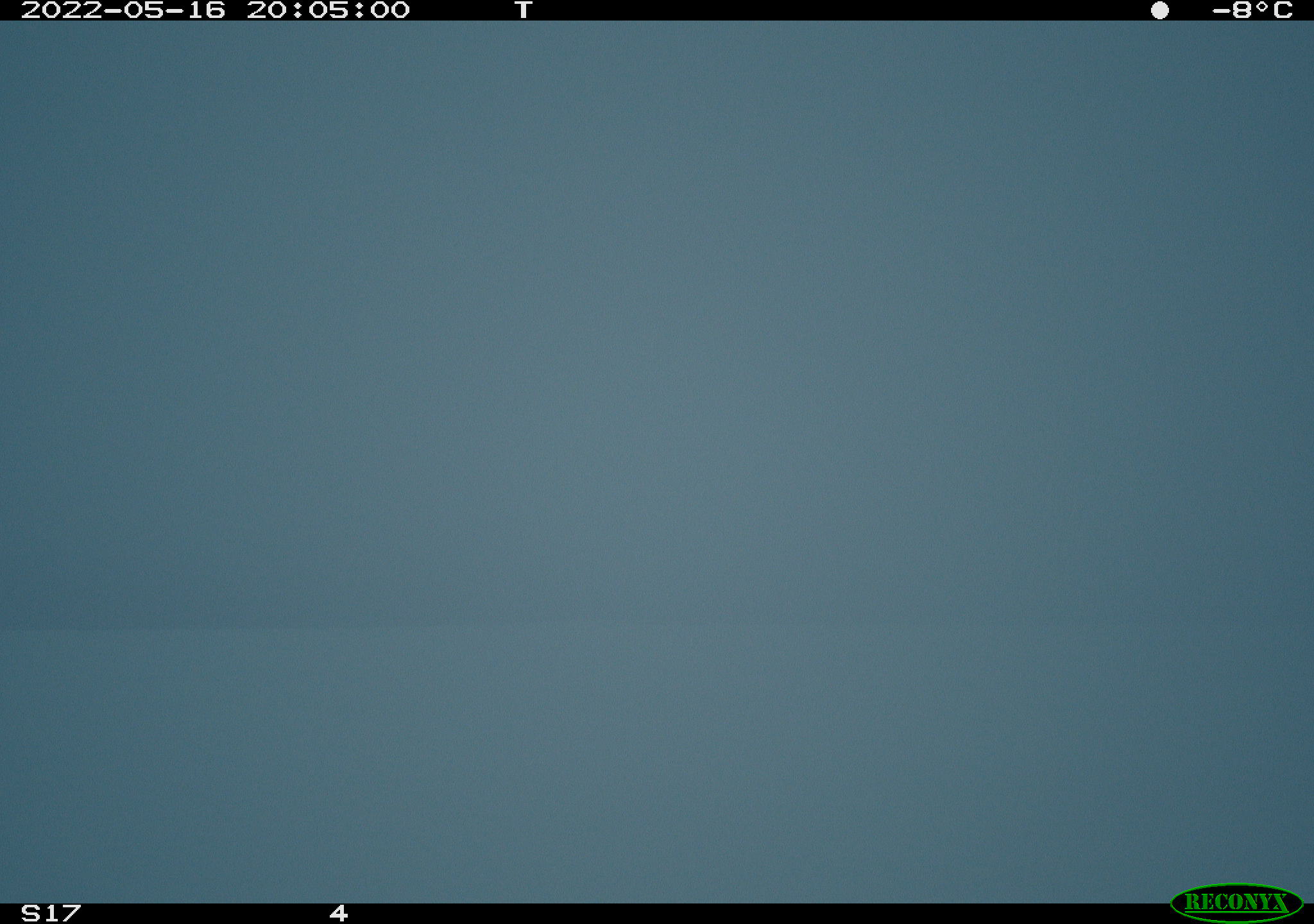Click the letter C in temperature unit
1314x924 pixels.
point(1283,10)
